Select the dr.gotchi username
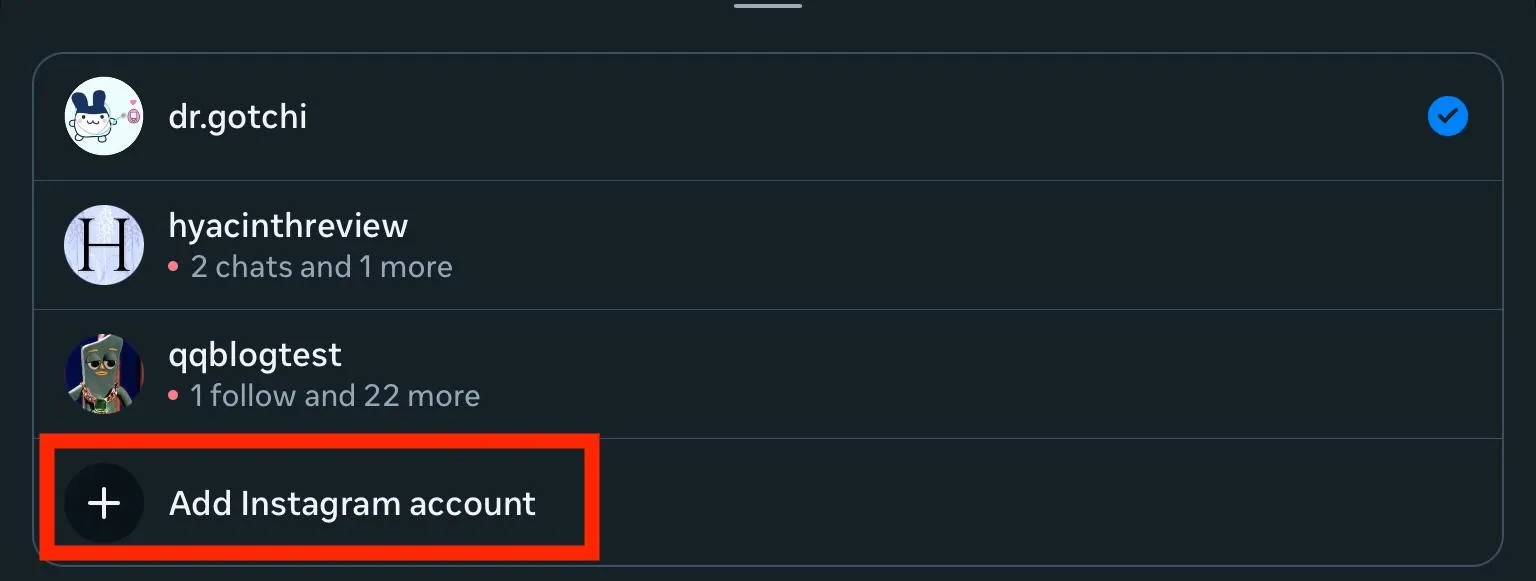The width and height of the screenshot is (1536, 581). (238, 117)
